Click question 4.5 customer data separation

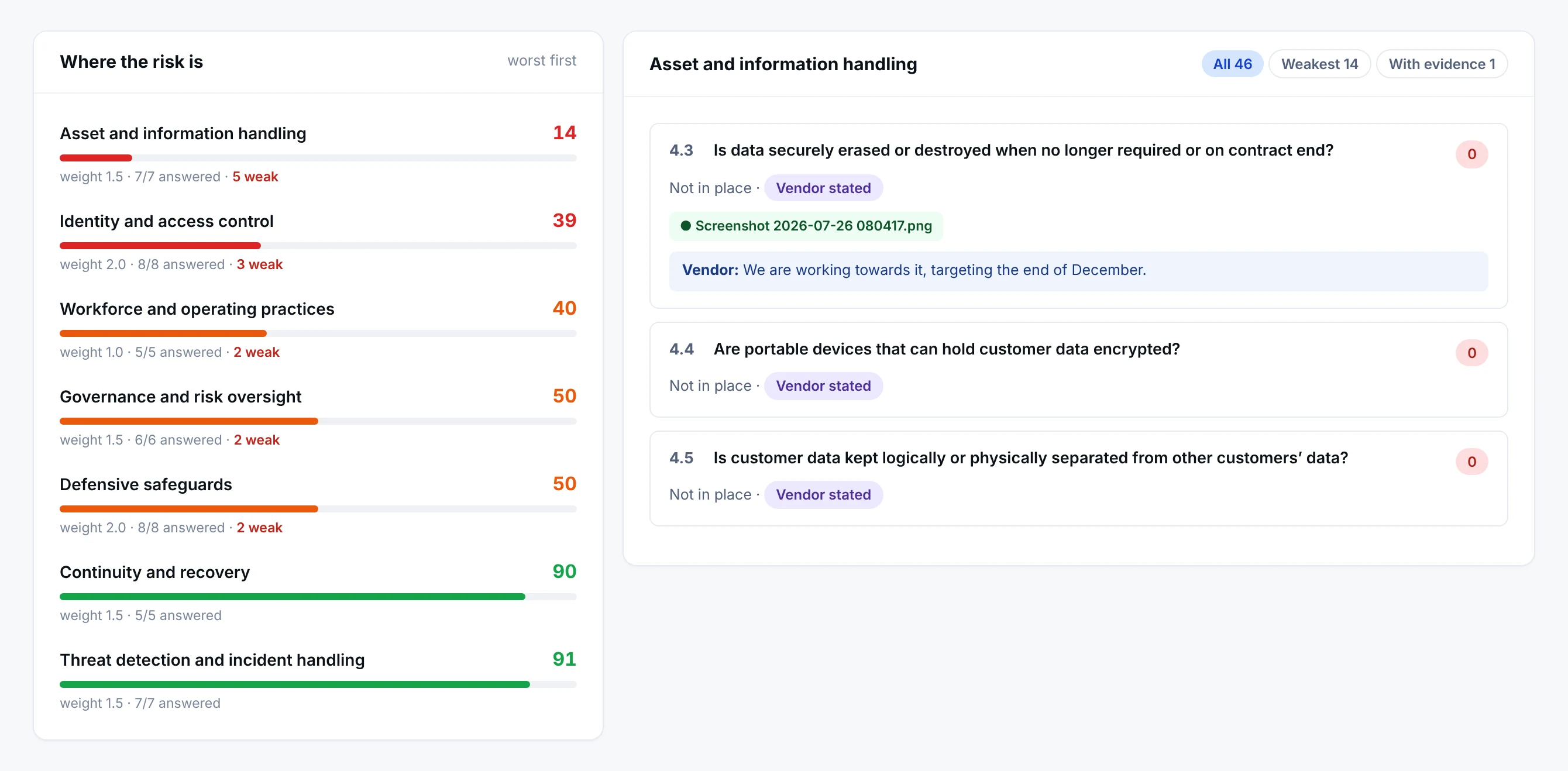tap(1030, 458)
